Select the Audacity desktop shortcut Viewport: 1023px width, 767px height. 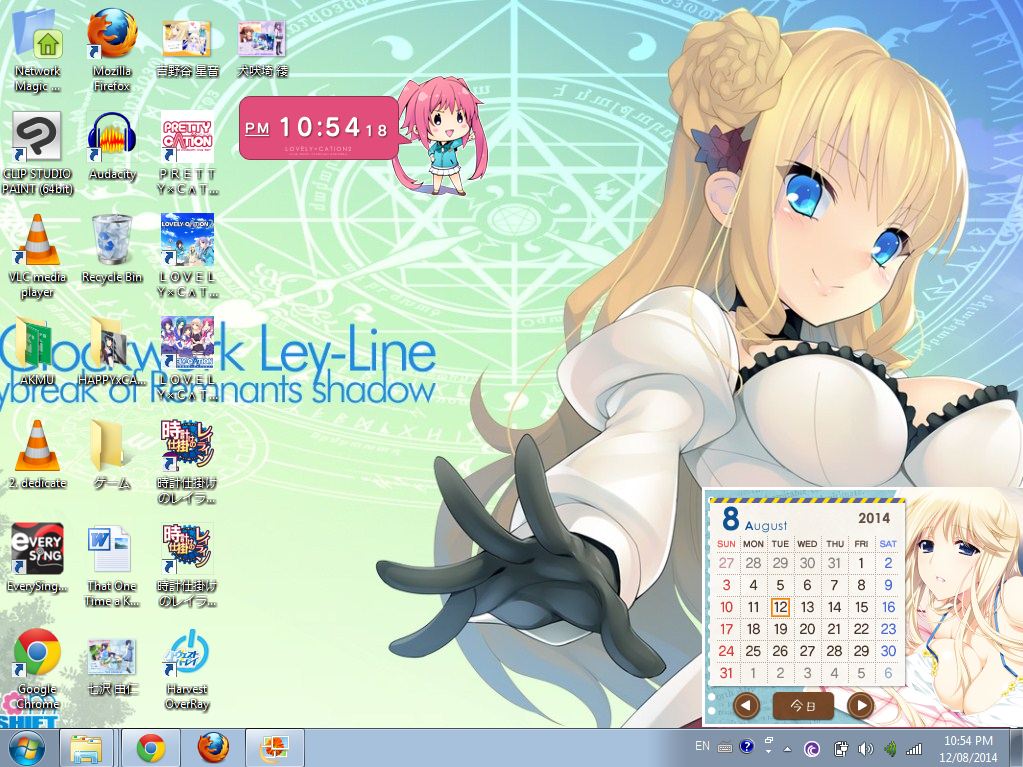click(112, 147)
